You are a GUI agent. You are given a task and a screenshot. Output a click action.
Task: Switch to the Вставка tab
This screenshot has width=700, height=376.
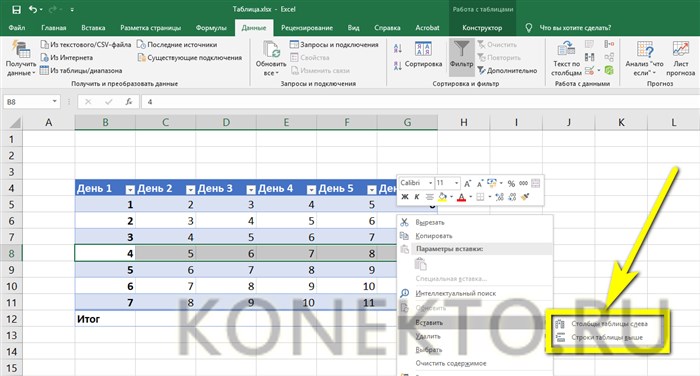(x=93, y=28)
